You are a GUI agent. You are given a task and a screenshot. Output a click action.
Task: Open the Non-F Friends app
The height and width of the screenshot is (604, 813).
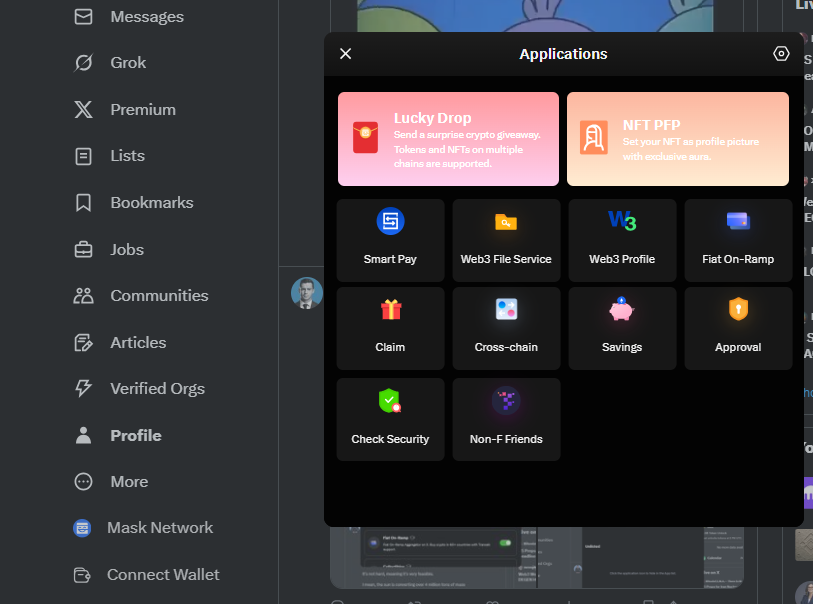point(506,419)
